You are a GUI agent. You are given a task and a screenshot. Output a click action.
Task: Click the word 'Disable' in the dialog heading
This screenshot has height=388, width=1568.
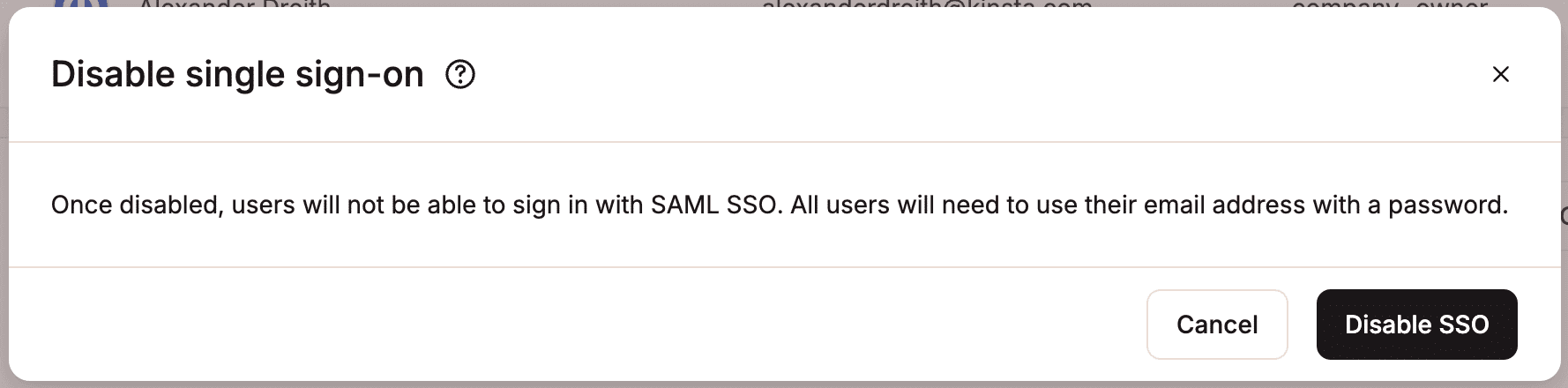click(113, 75)
